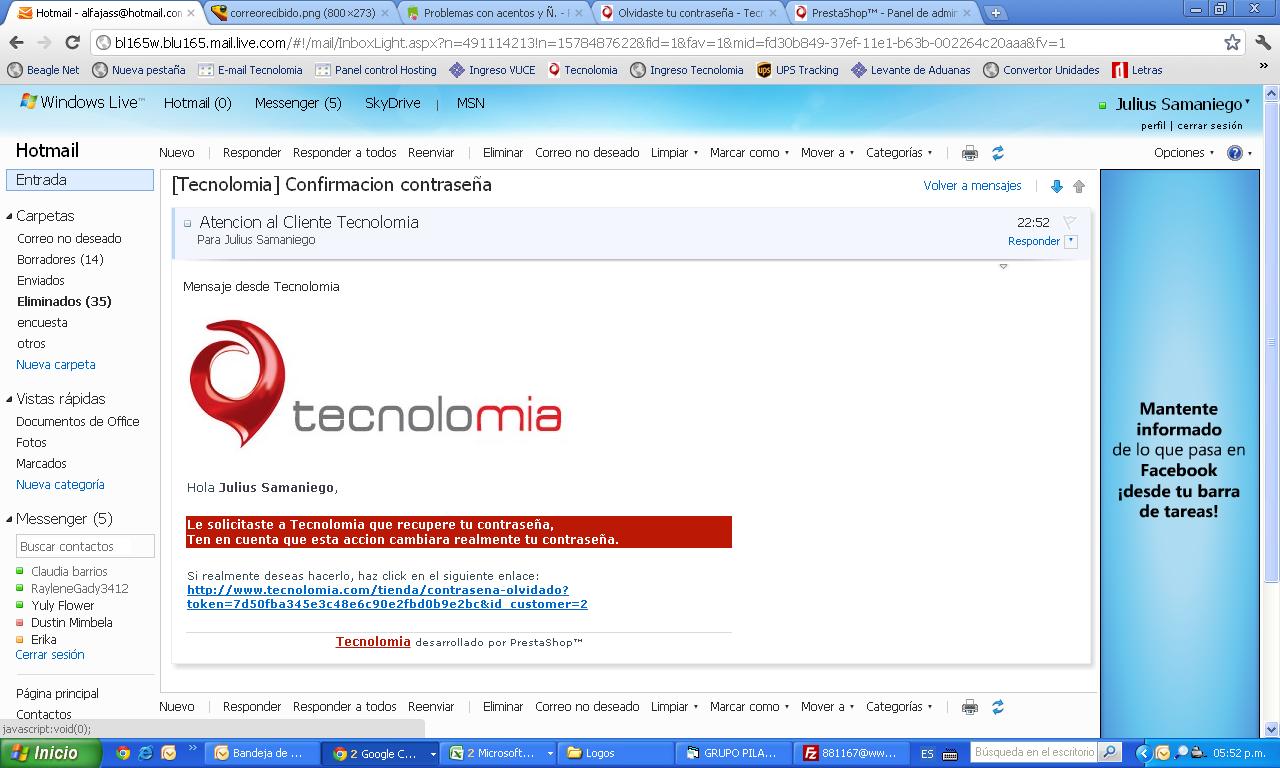Open the Messenger (5) header menu

tap(298, 103)
